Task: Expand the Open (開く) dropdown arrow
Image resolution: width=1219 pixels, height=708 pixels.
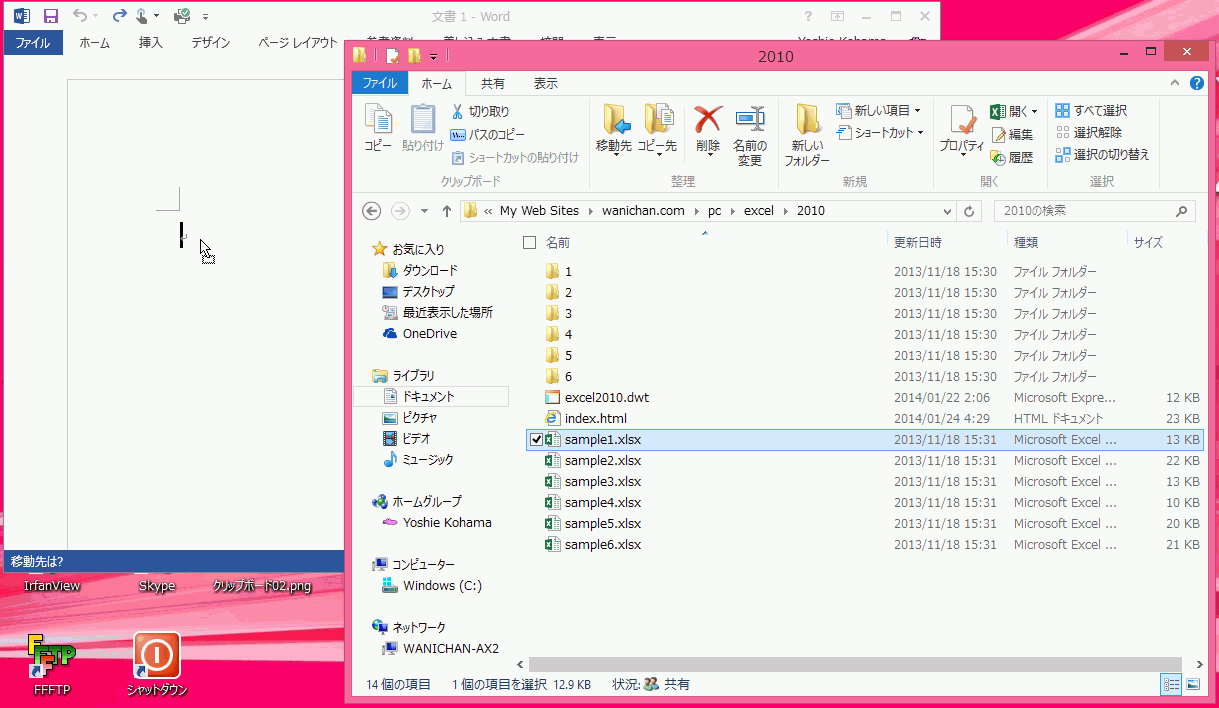Action: (1034, 112)
